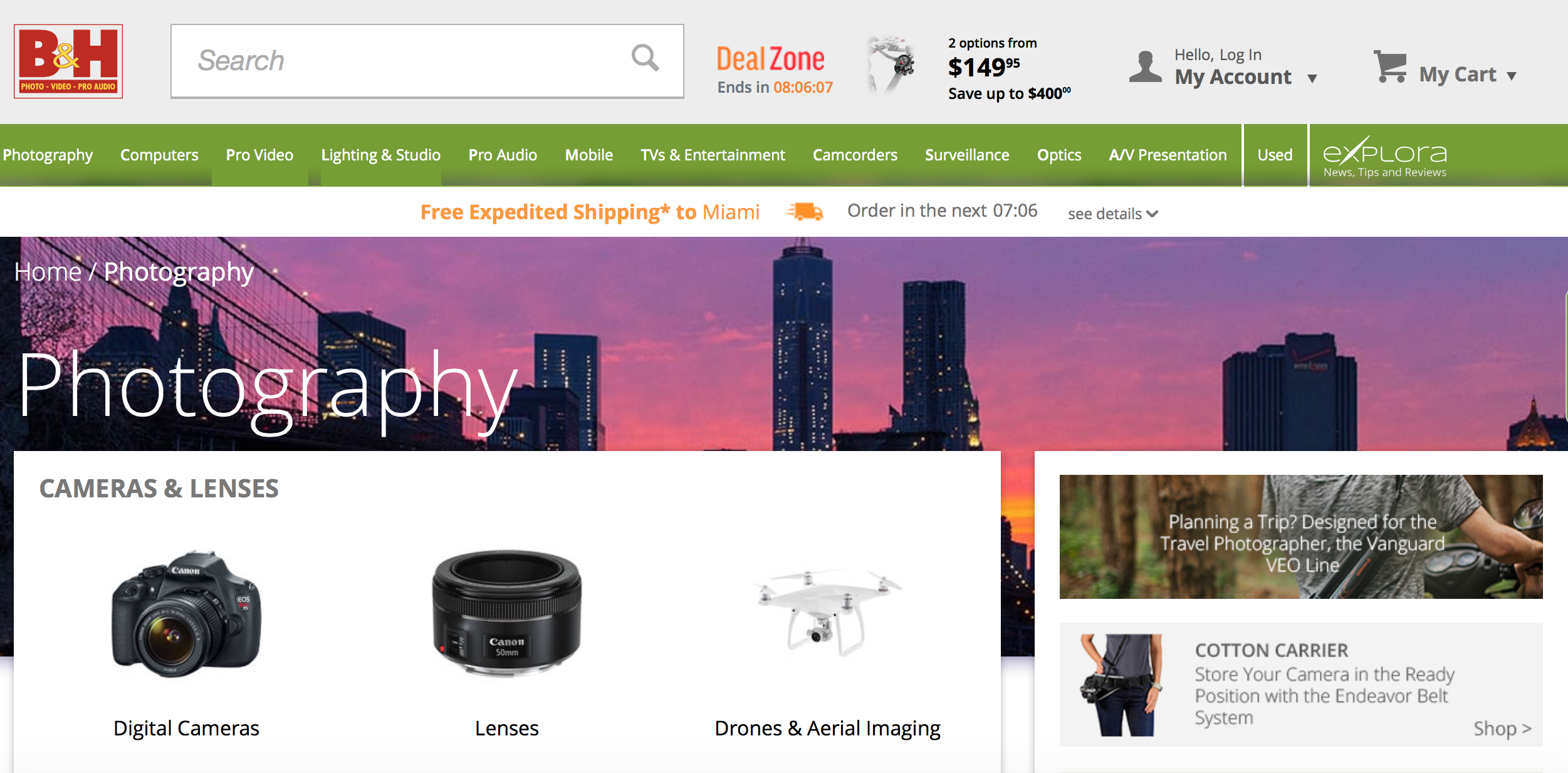This screenshot has width=1568, height=773.
Task: Click the user account silhouette icon
Action: coord(1145,67)
